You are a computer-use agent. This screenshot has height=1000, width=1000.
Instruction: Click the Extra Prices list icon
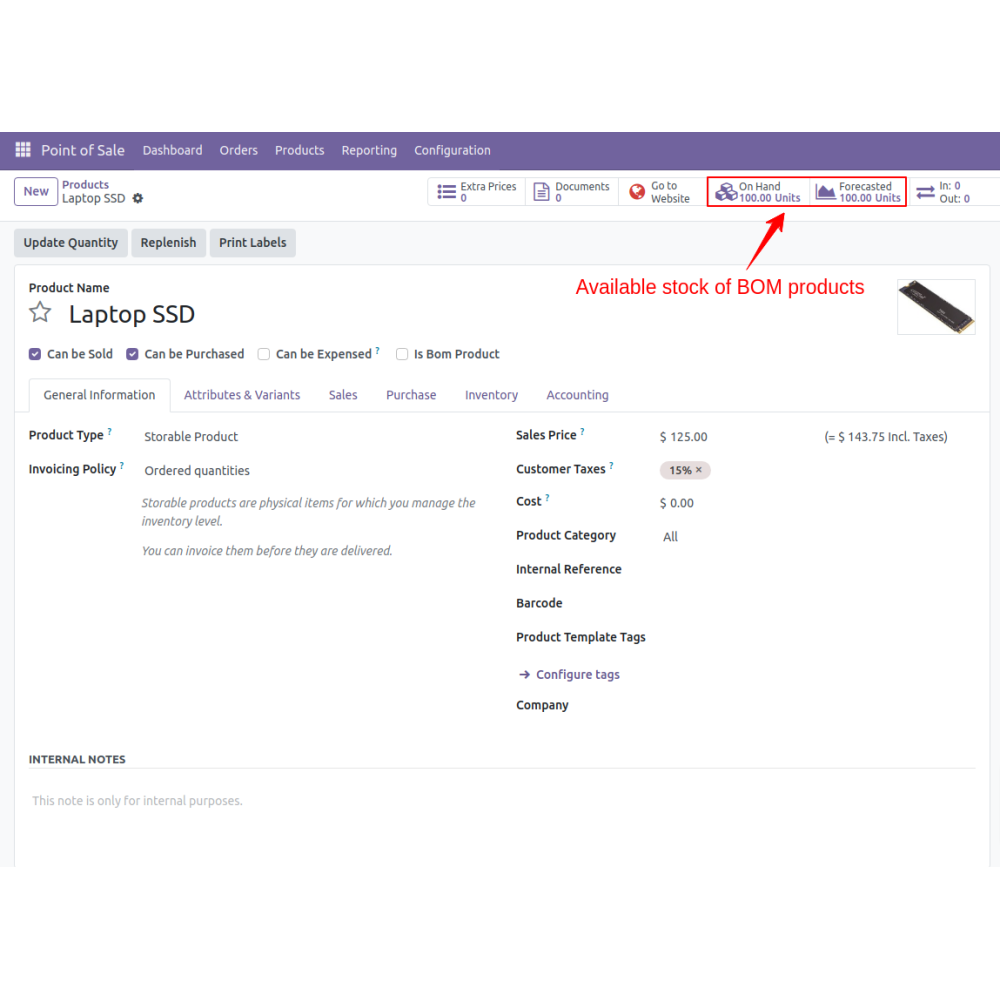446,192
